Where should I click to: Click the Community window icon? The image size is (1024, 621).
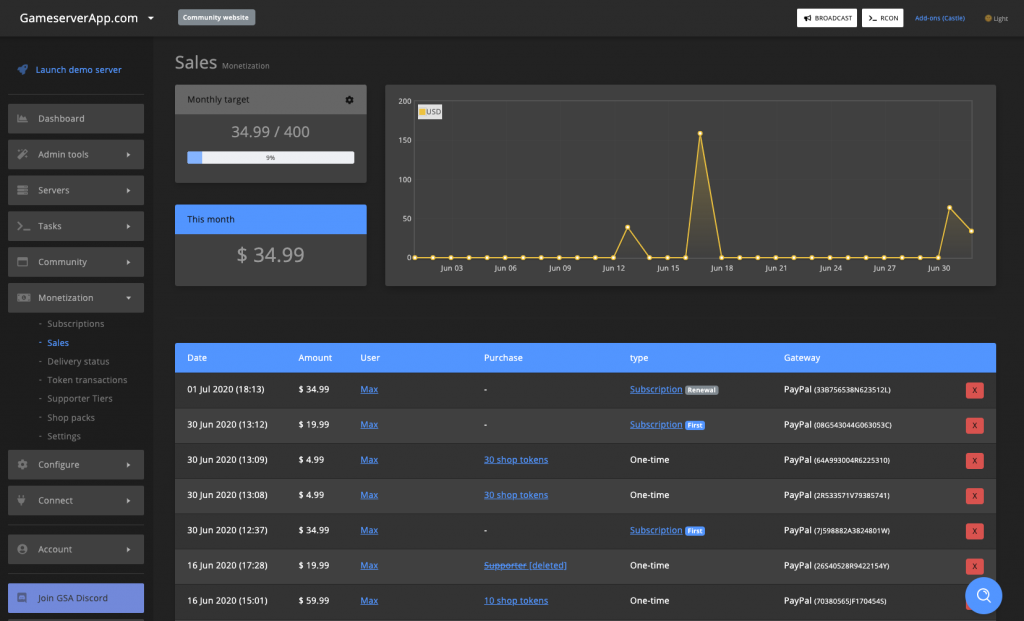[23, 262]
